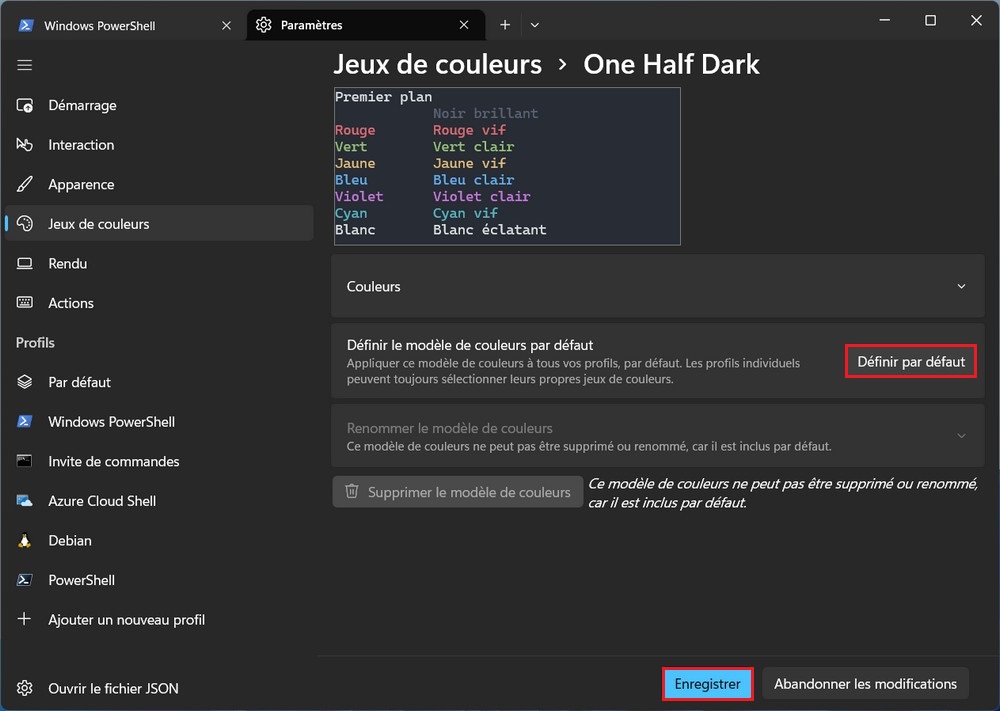Open the Debian profile settings
Viewport: 1000px width, 711px height.
point(159,540)
